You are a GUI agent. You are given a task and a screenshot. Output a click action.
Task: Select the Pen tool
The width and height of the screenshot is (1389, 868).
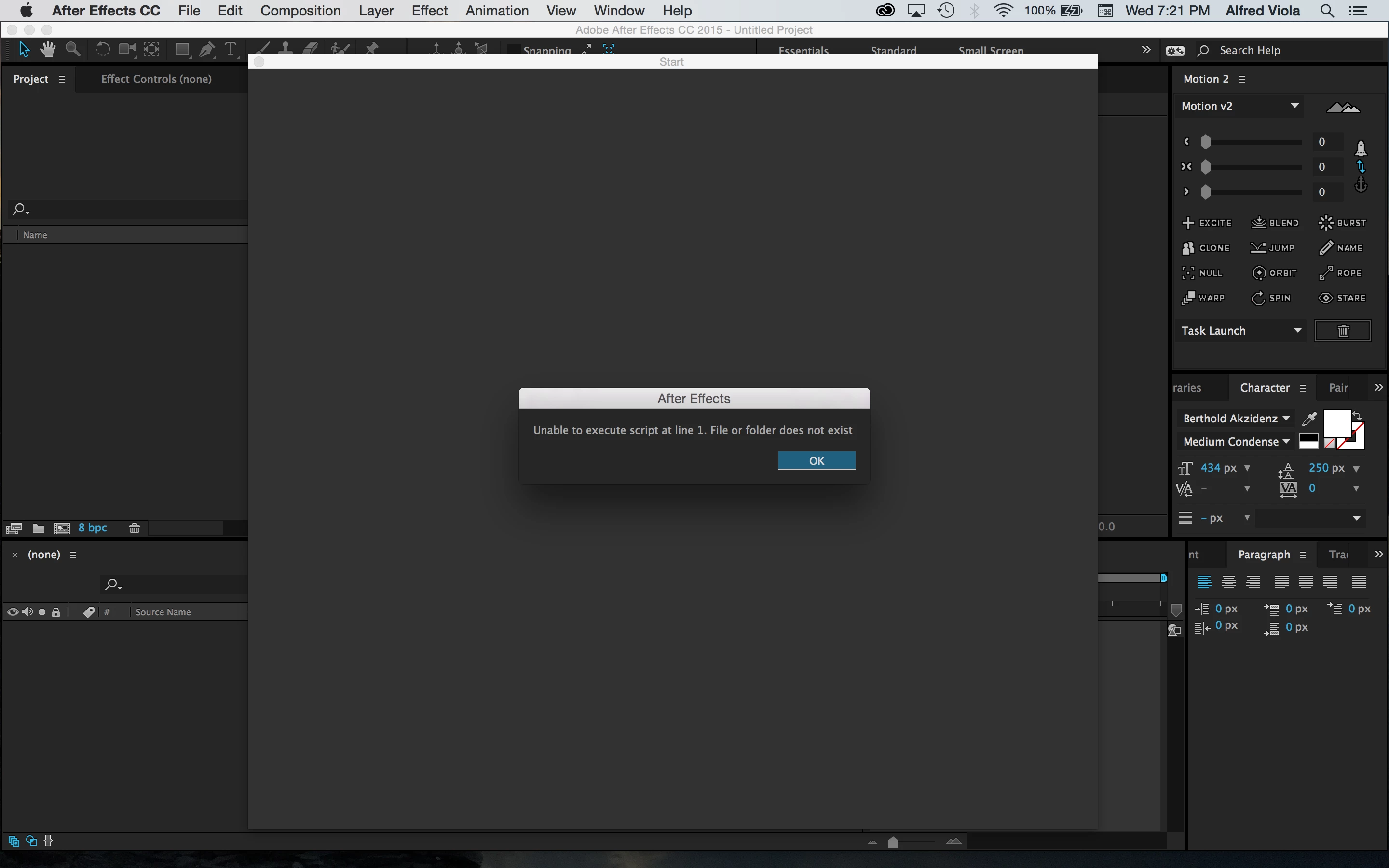click(206, 50)
